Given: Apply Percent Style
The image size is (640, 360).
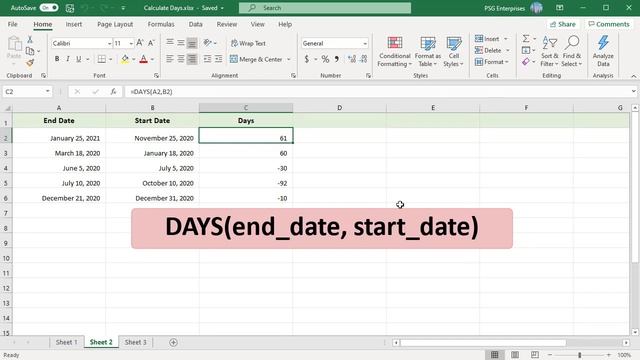Looking at the screenshot, I should [x=325, y=59].
